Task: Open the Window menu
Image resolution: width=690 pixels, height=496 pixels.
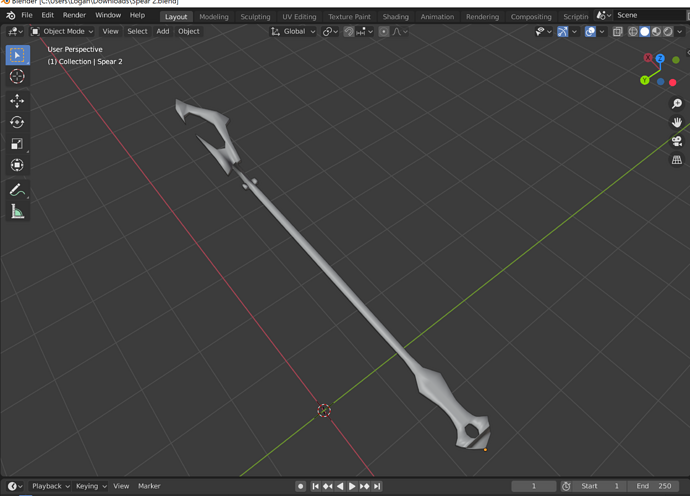Action: [x=108, y=15]
